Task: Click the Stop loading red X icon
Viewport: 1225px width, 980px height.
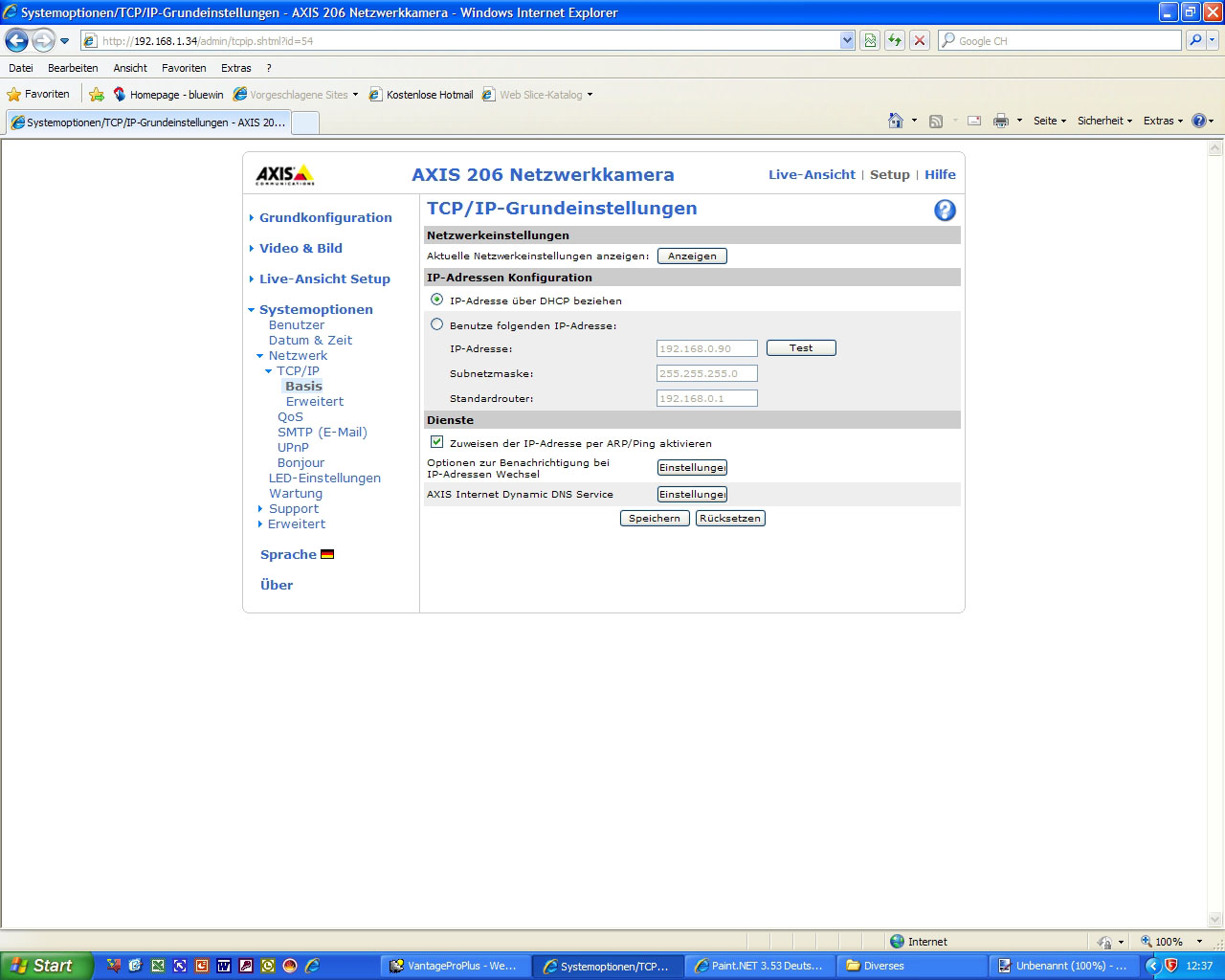Action: (x=920, y=40)
